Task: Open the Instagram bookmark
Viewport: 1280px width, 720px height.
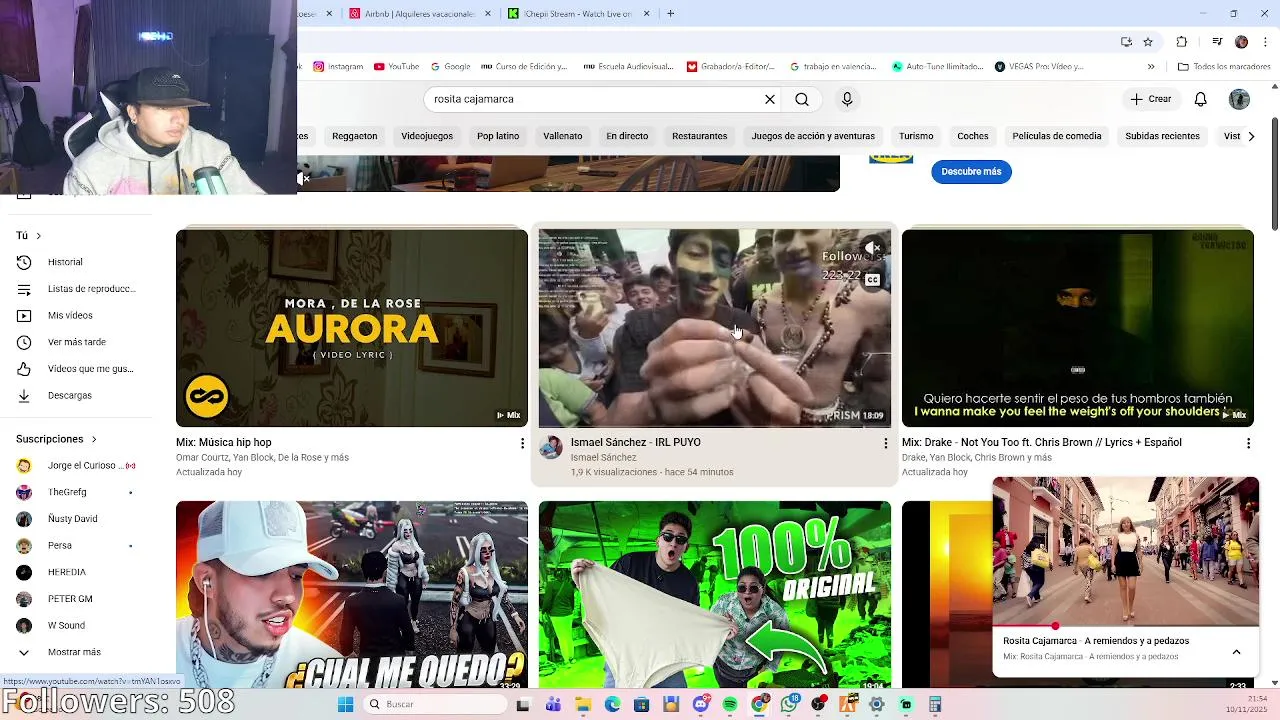Action: pyautogui.click(x=338, y=67)
